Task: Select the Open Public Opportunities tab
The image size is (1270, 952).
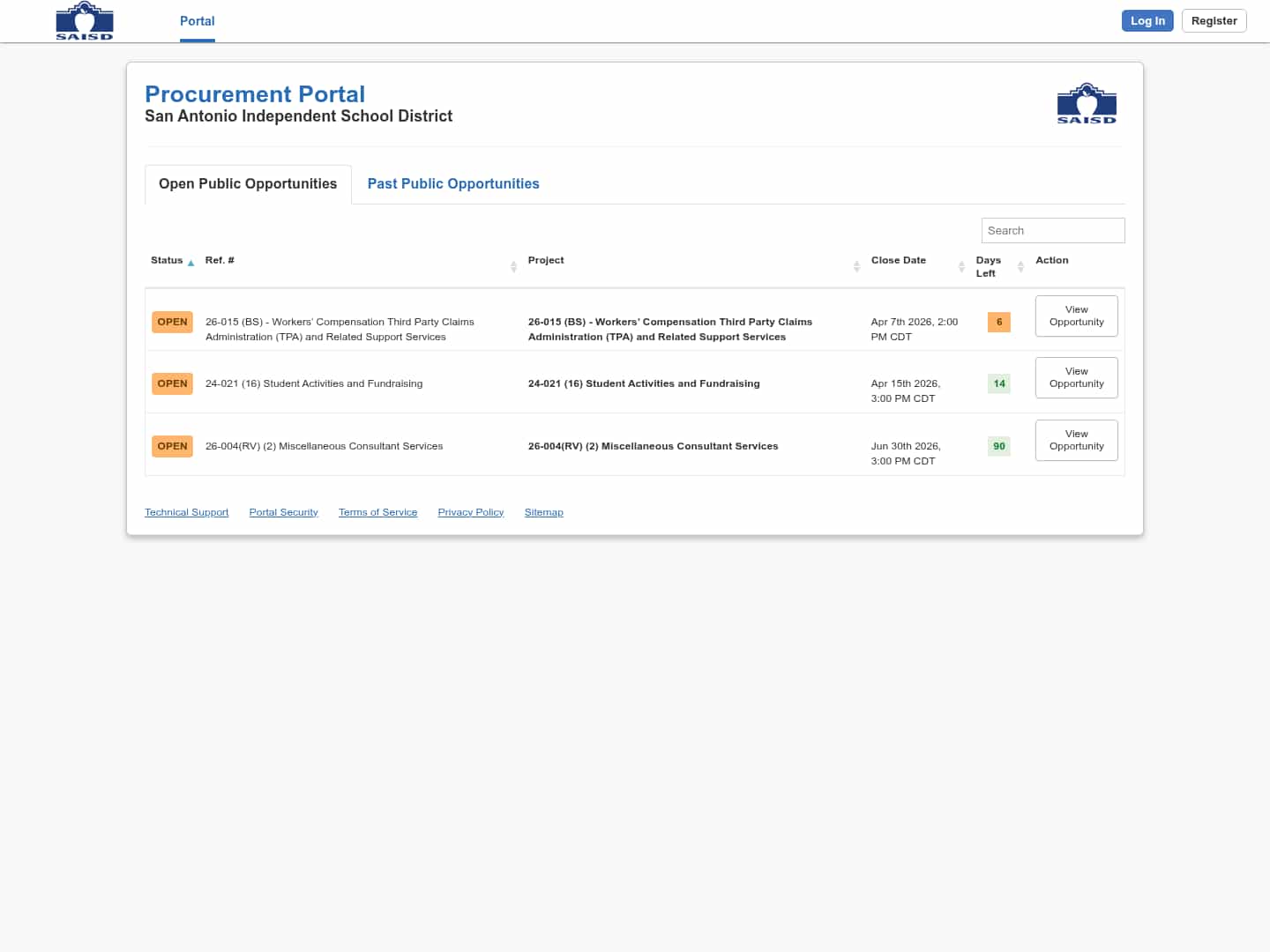Action: (248, 183)
